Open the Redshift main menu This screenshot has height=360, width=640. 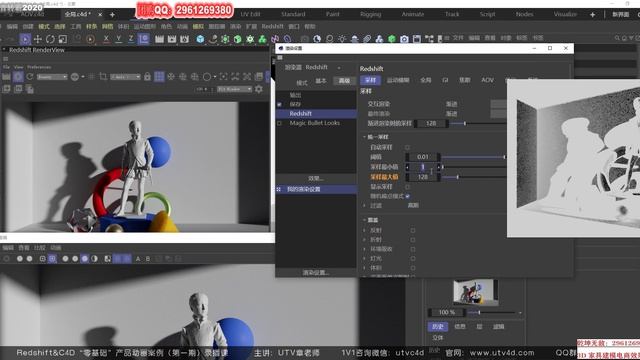(272, 26)
